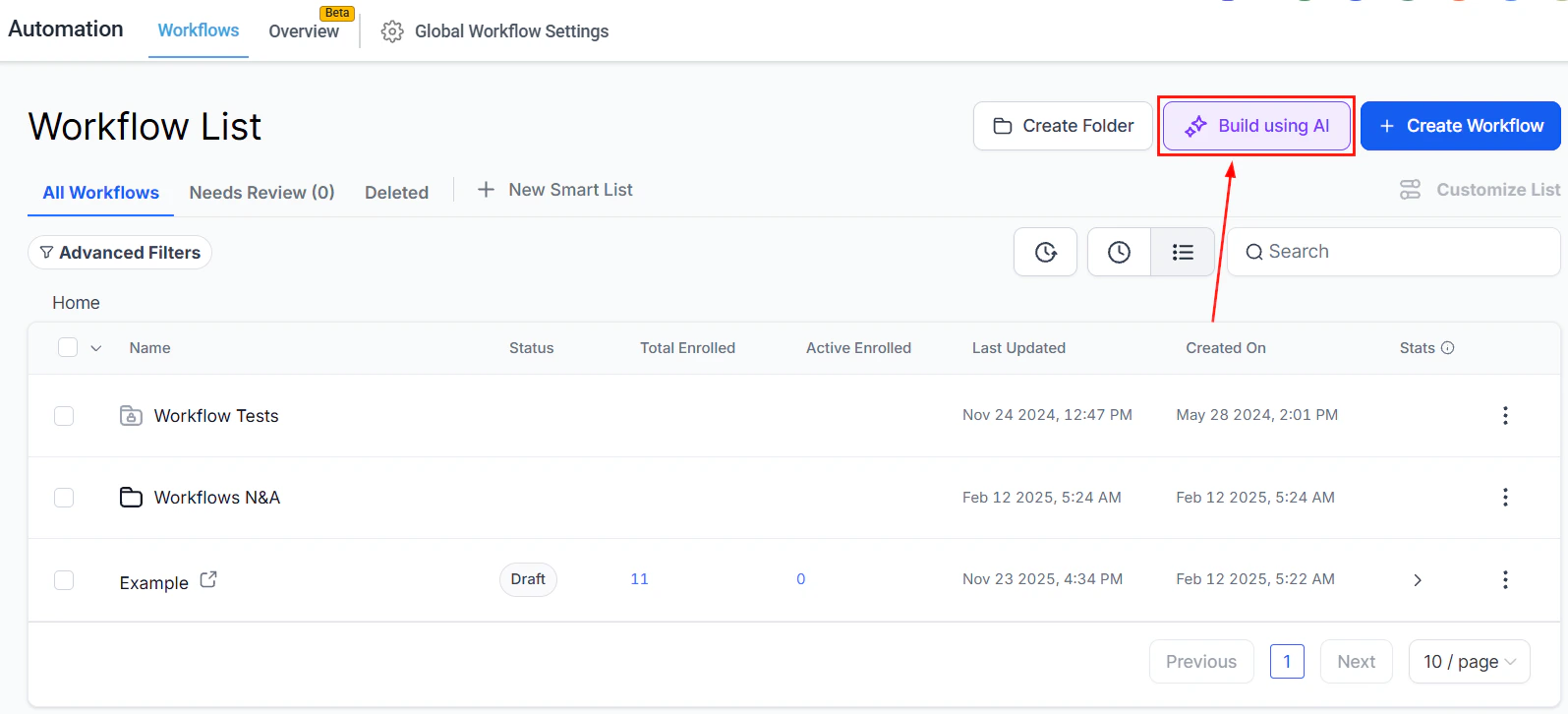Click the folder icon in Create Folder
1568x714 pixels.
(x=1003, y=126)
